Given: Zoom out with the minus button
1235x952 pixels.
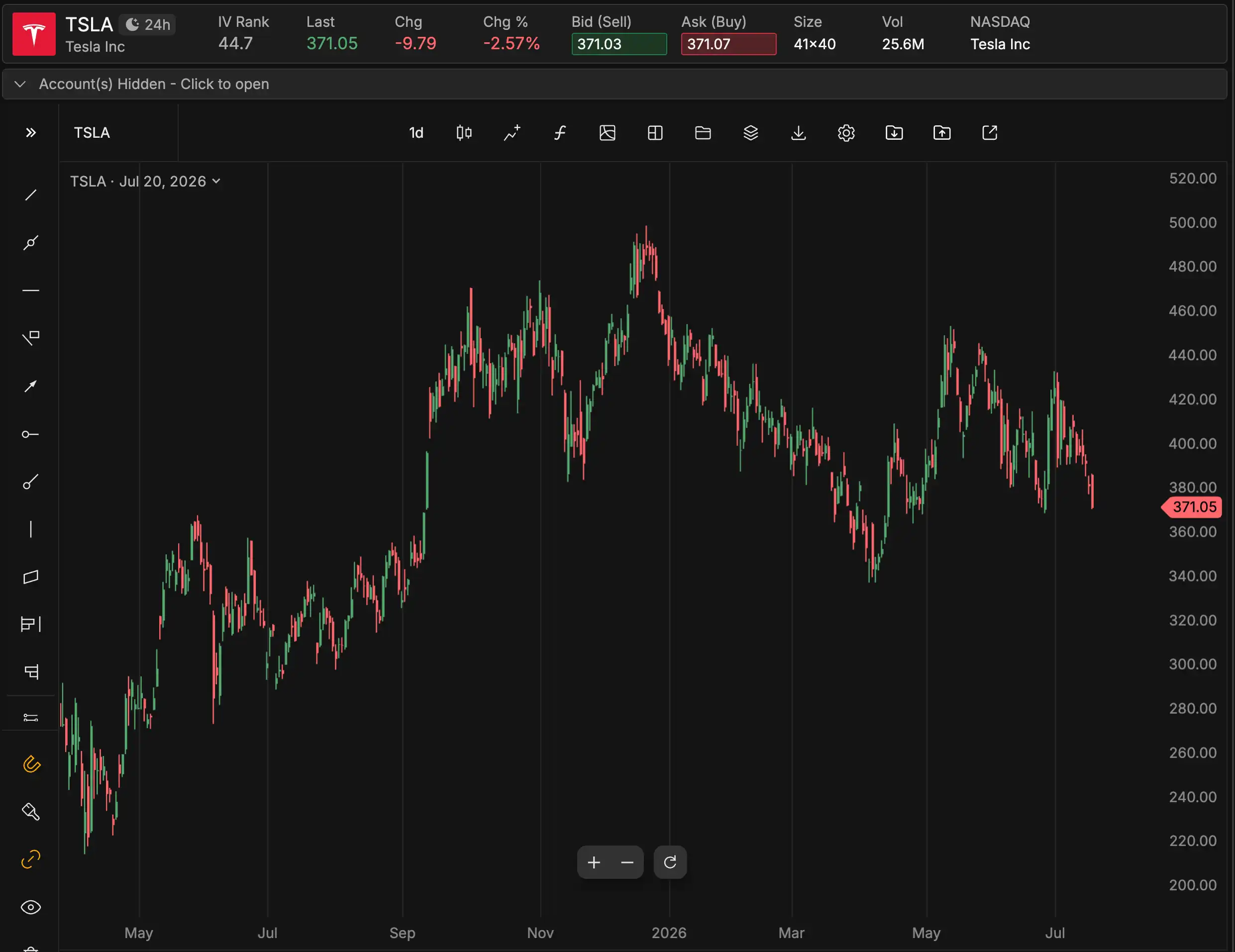Looking at the screenshot, I should tap(627, 862).
